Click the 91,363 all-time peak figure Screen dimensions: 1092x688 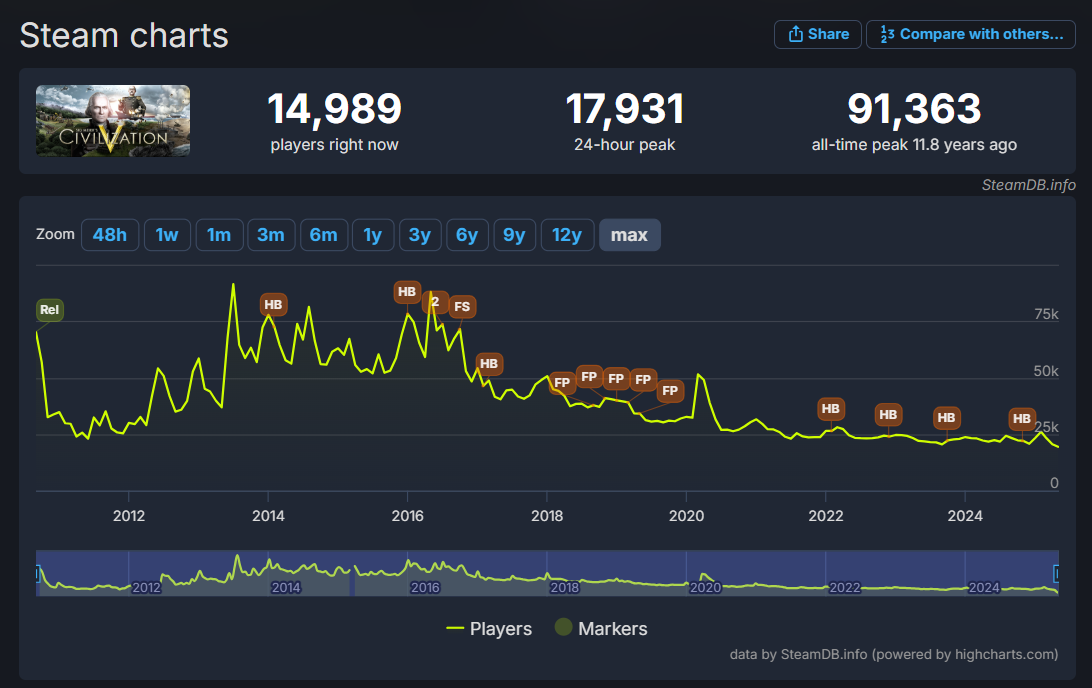(914, 109)
